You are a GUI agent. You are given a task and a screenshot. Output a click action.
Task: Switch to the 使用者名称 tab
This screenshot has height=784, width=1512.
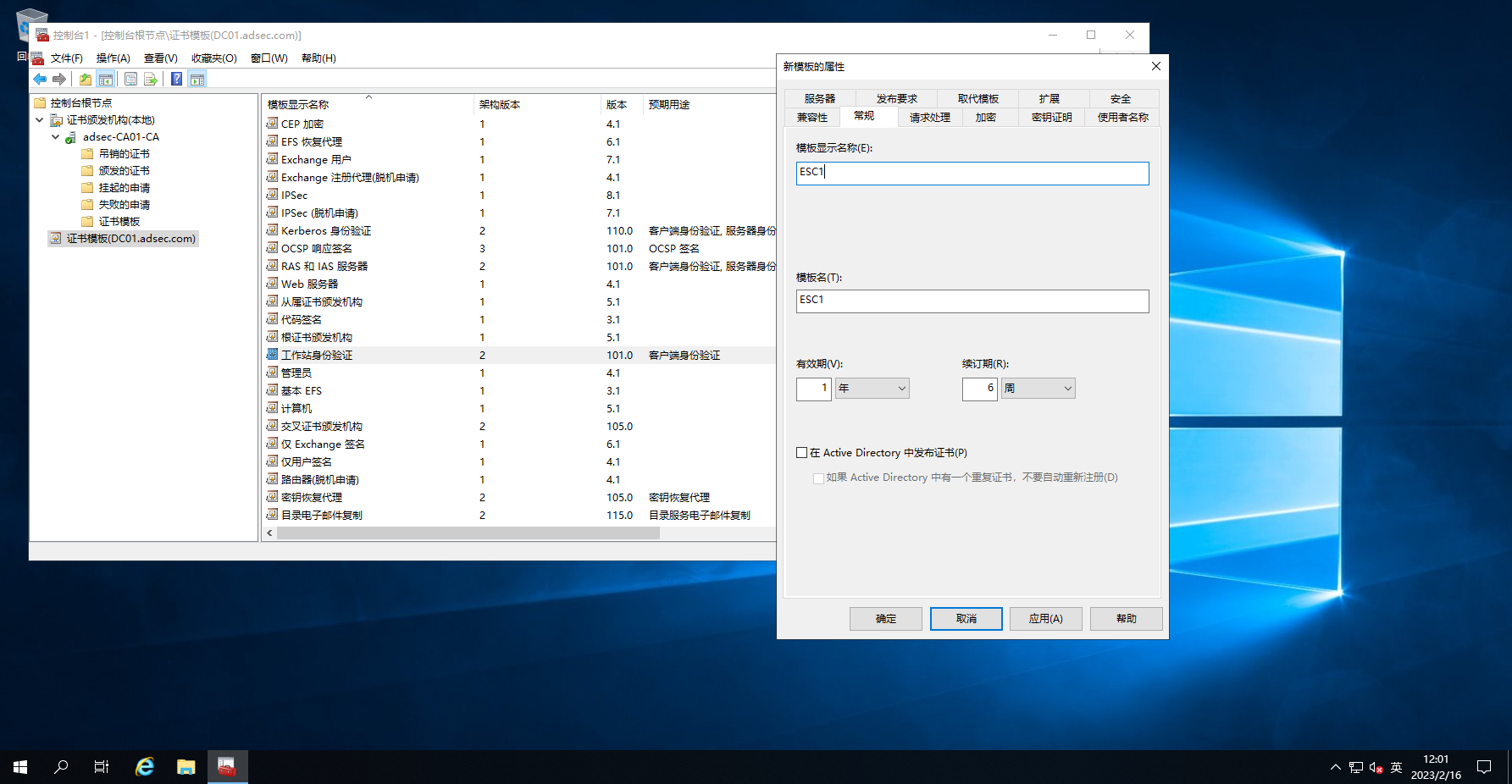tap(1122, 118)
